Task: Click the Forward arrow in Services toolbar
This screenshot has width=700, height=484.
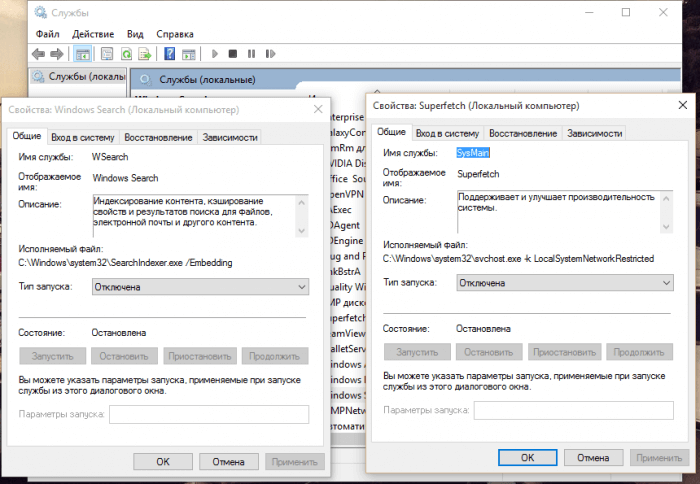Action: tap(57, 54)
